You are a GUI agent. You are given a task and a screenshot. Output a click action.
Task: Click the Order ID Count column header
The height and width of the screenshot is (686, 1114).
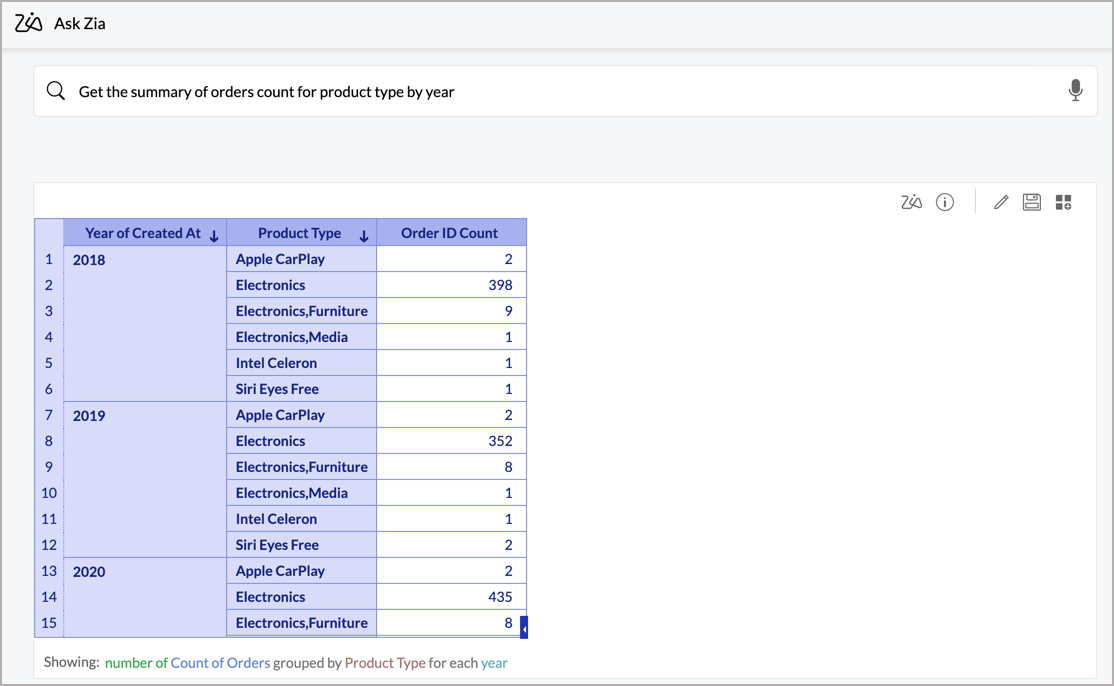tap(449, 233)
